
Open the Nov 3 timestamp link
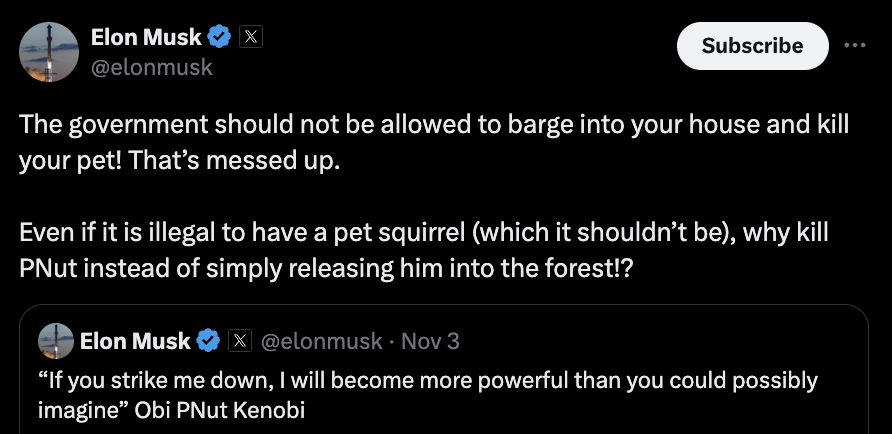[x=430, y=341]
